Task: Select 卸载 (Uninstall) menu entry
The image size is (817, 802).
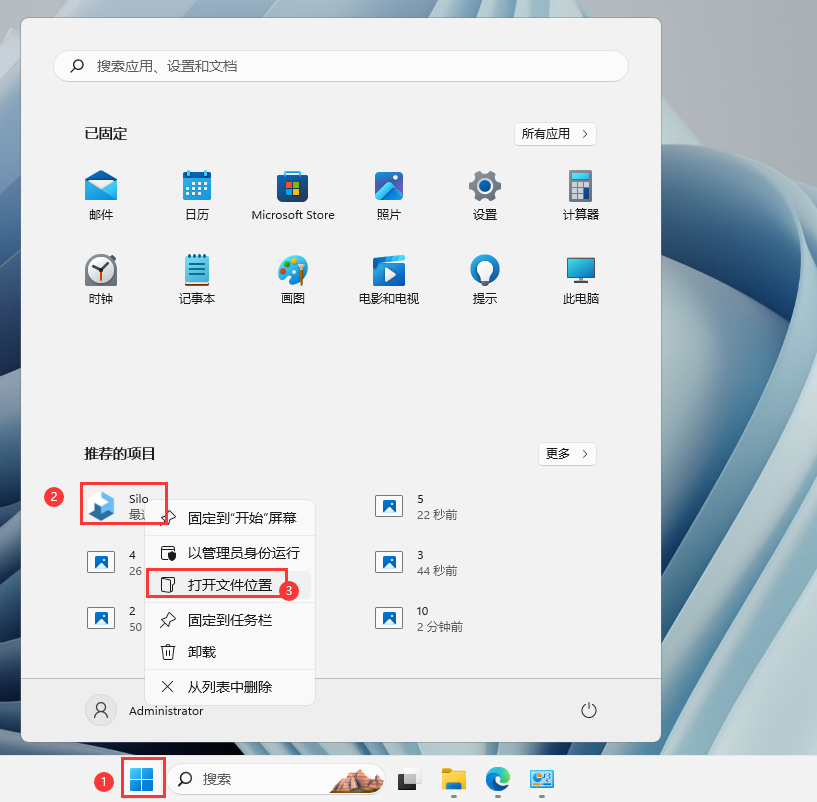Action: coord(230,652)
